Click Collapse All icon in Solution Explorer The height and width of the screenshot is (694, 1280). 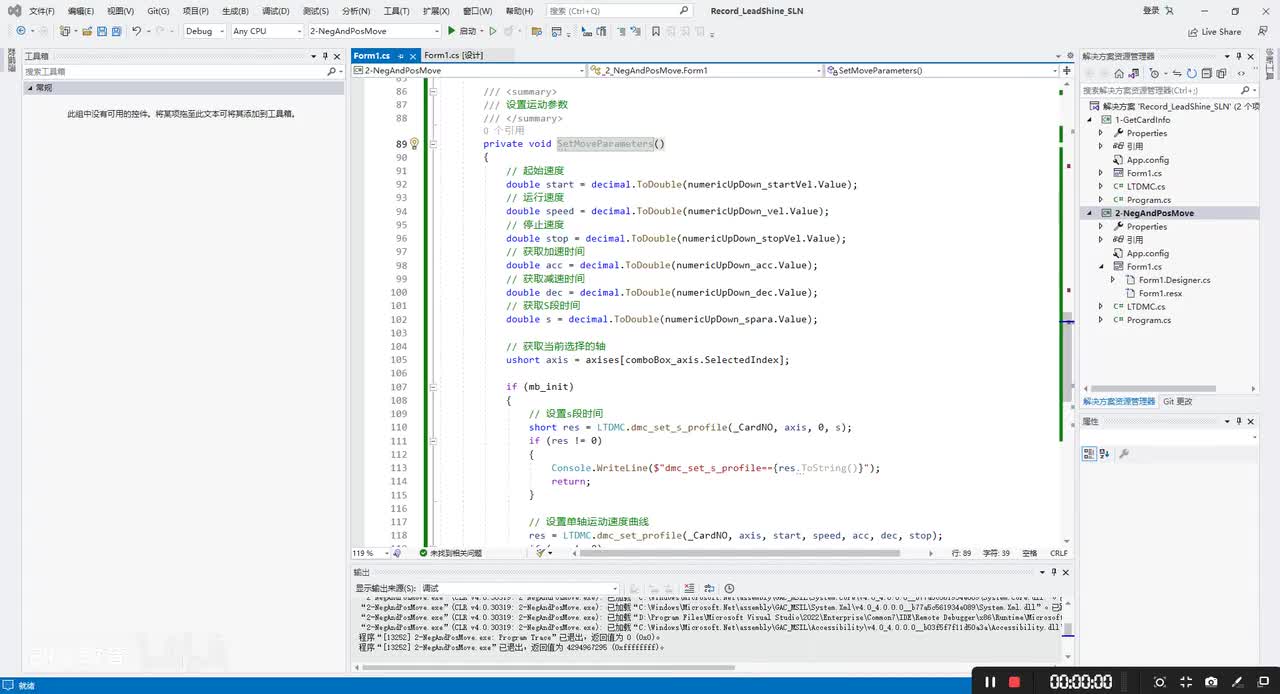[1206, 73]
